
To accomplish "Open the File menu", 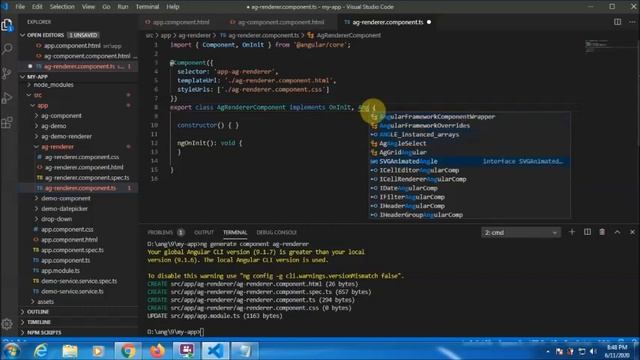I will coord(20,7).
